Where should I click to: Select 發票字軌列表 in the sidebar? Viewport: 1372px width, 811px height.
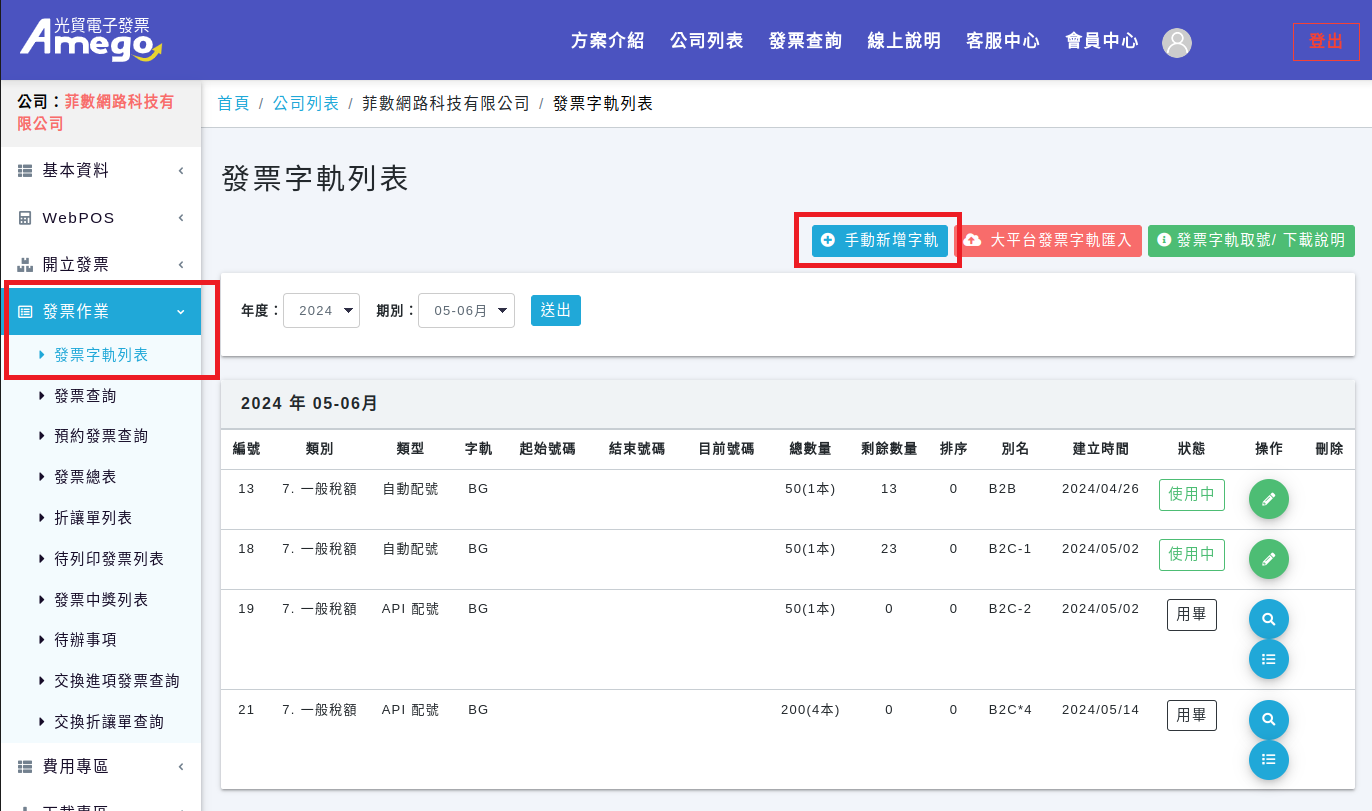[101, 355]
